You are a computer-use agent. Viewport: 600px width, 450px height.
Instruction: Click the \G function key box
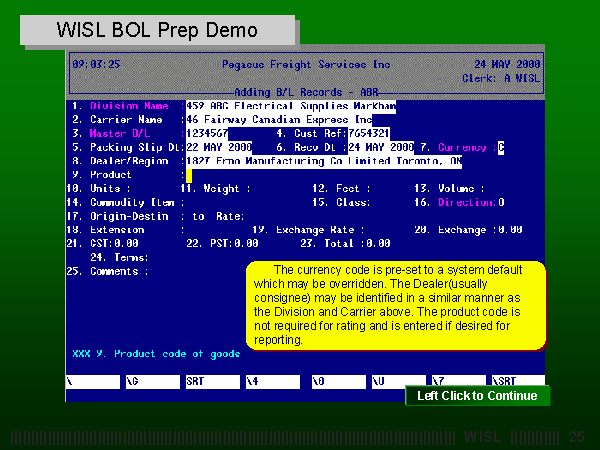pos(149,382)
